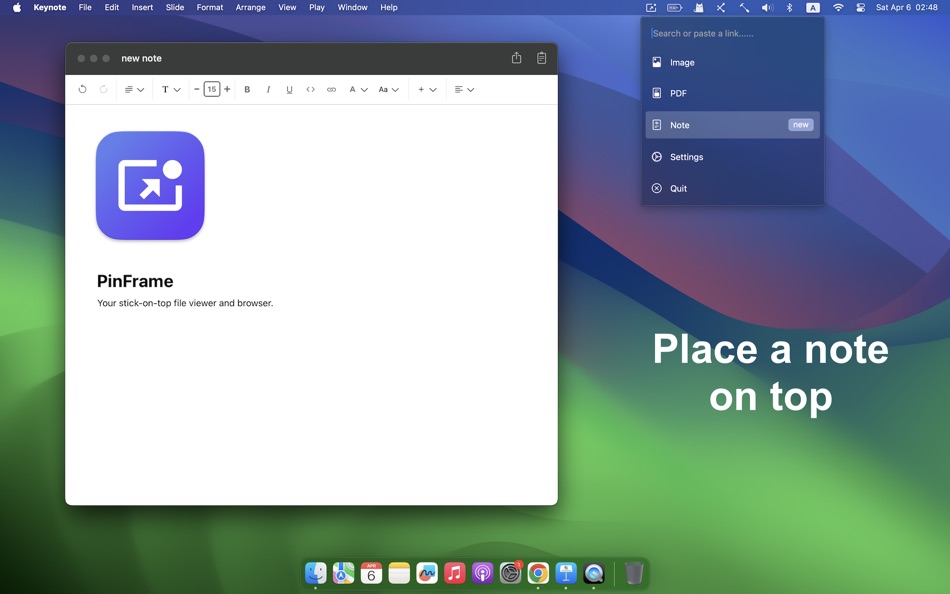Focus the 'Search or paste a link' field

pyautogui.click(x=732, y=33)
